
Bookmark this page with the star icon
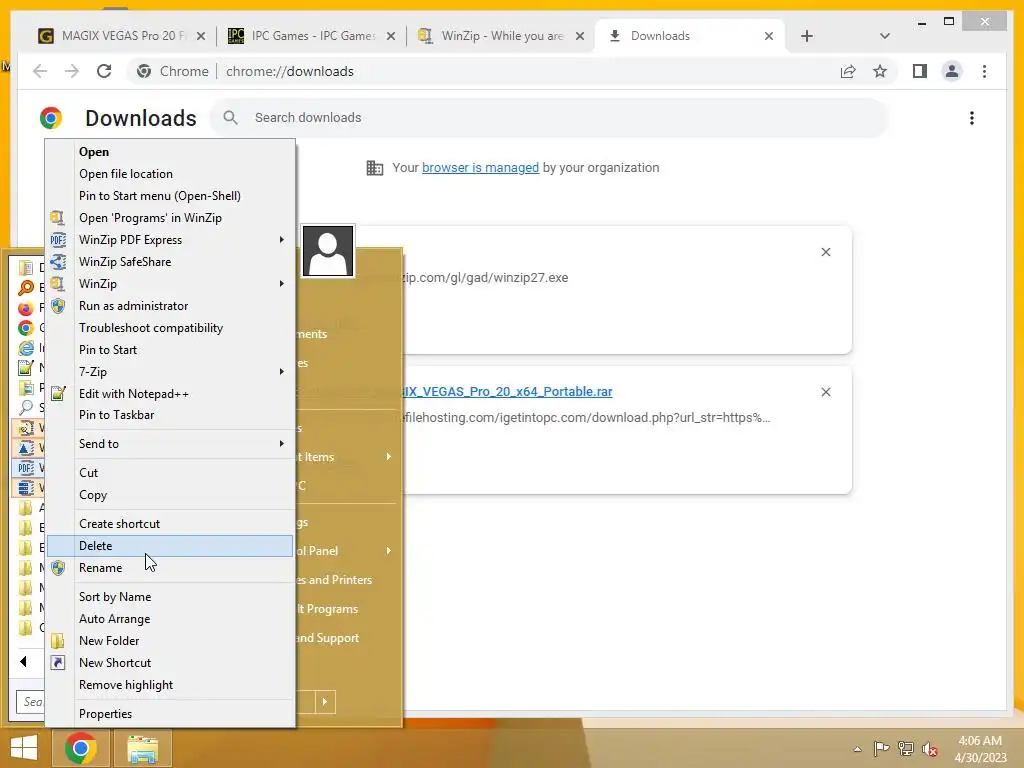880,71
